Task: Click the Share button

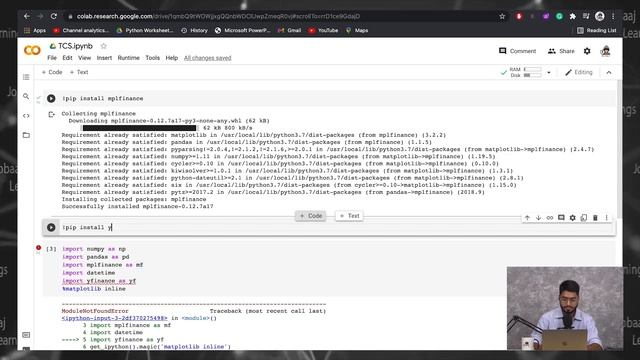Action: click(x=561, y=51)
